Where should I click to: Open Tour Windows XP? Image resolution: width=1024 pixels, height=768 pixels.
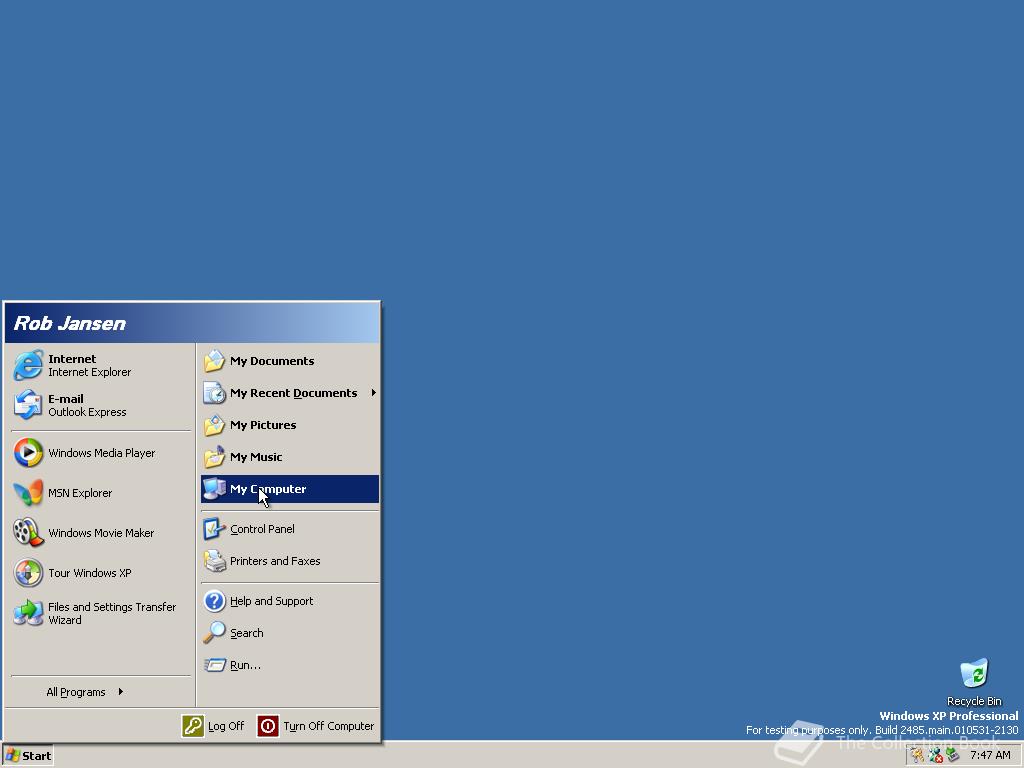click(x=101, y=573)
